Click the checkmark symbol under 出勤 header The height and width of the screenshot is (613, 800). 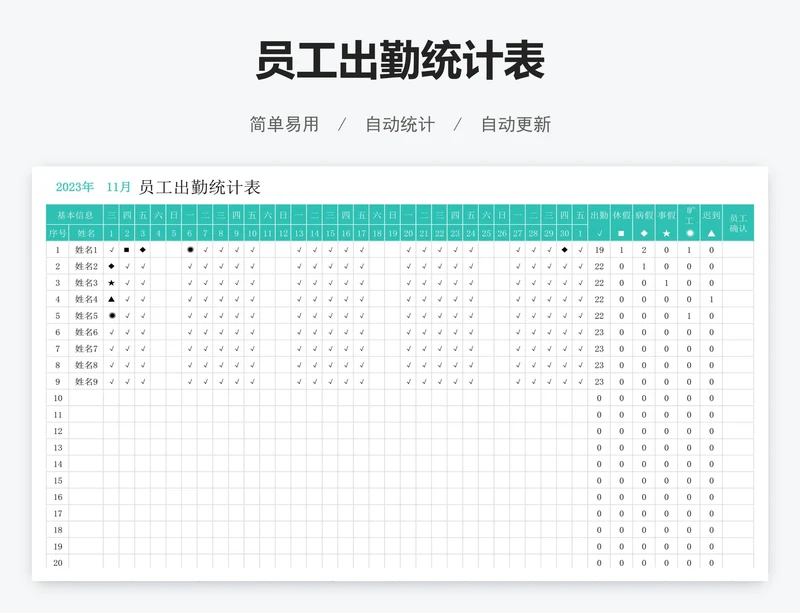[x=599, y=234]
